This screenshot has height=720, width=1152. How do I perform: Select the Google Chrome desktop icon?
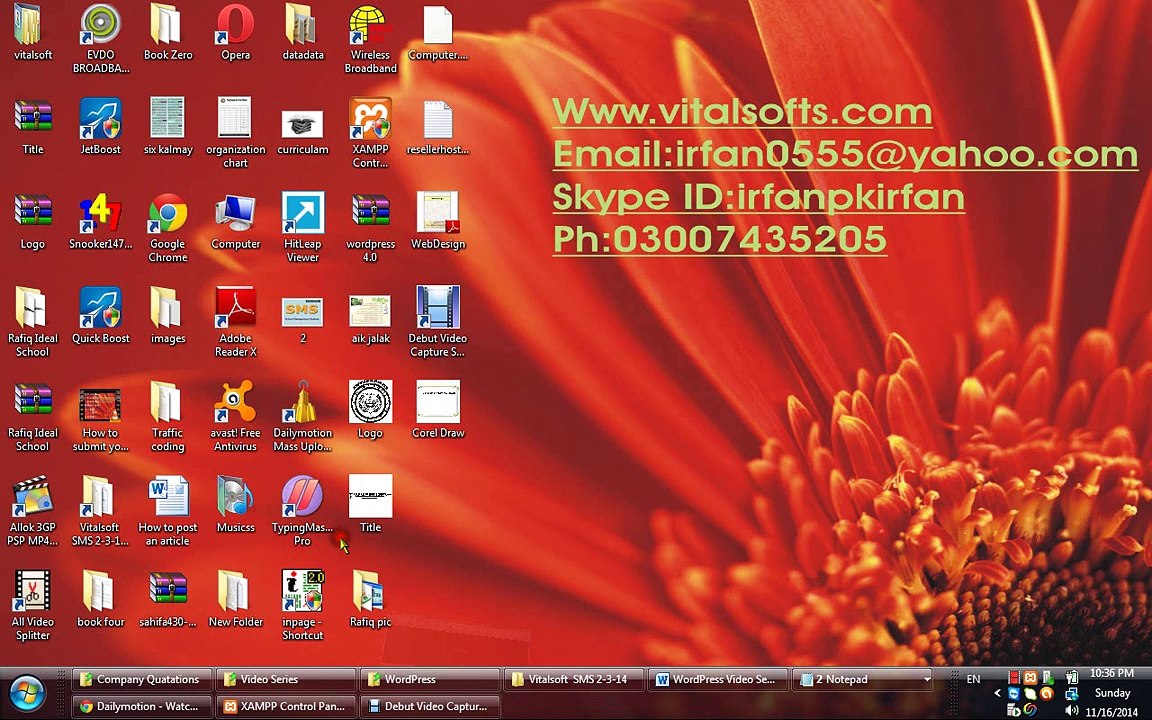pos(168,228)
